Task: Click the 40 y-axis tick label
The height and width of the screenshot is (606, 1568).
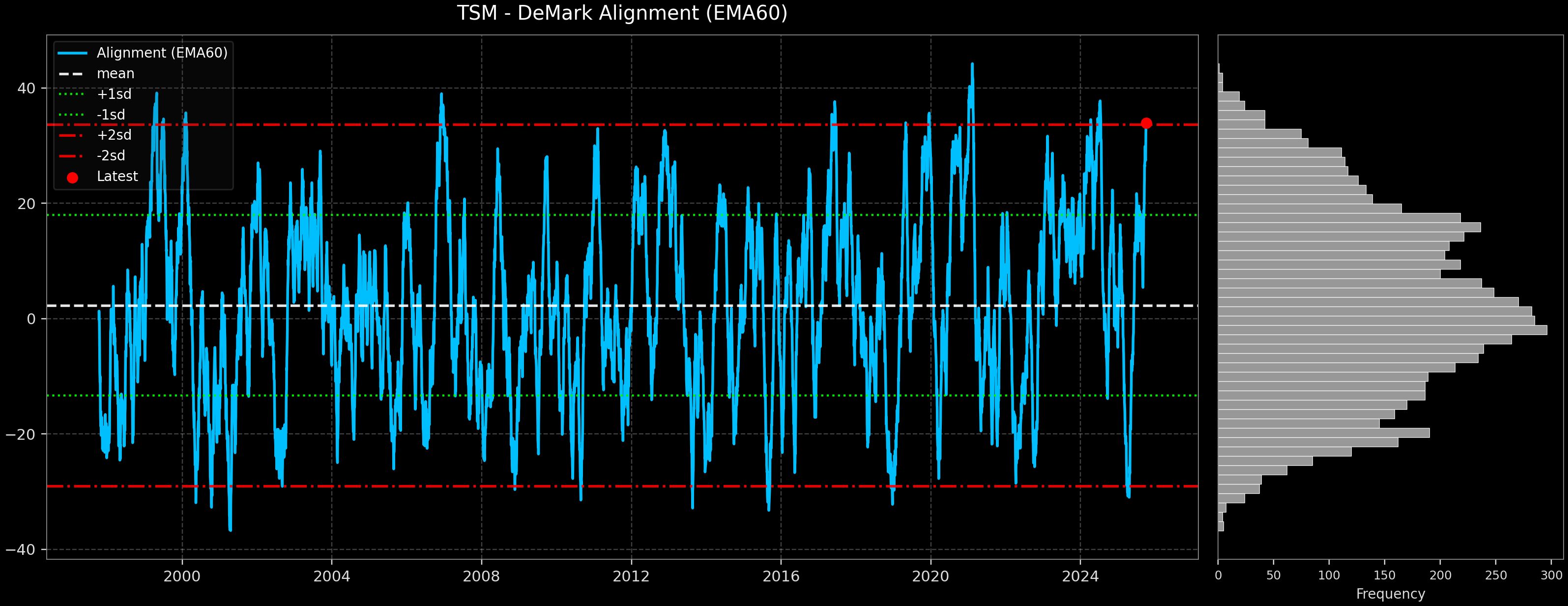Action: coord(26,89)
